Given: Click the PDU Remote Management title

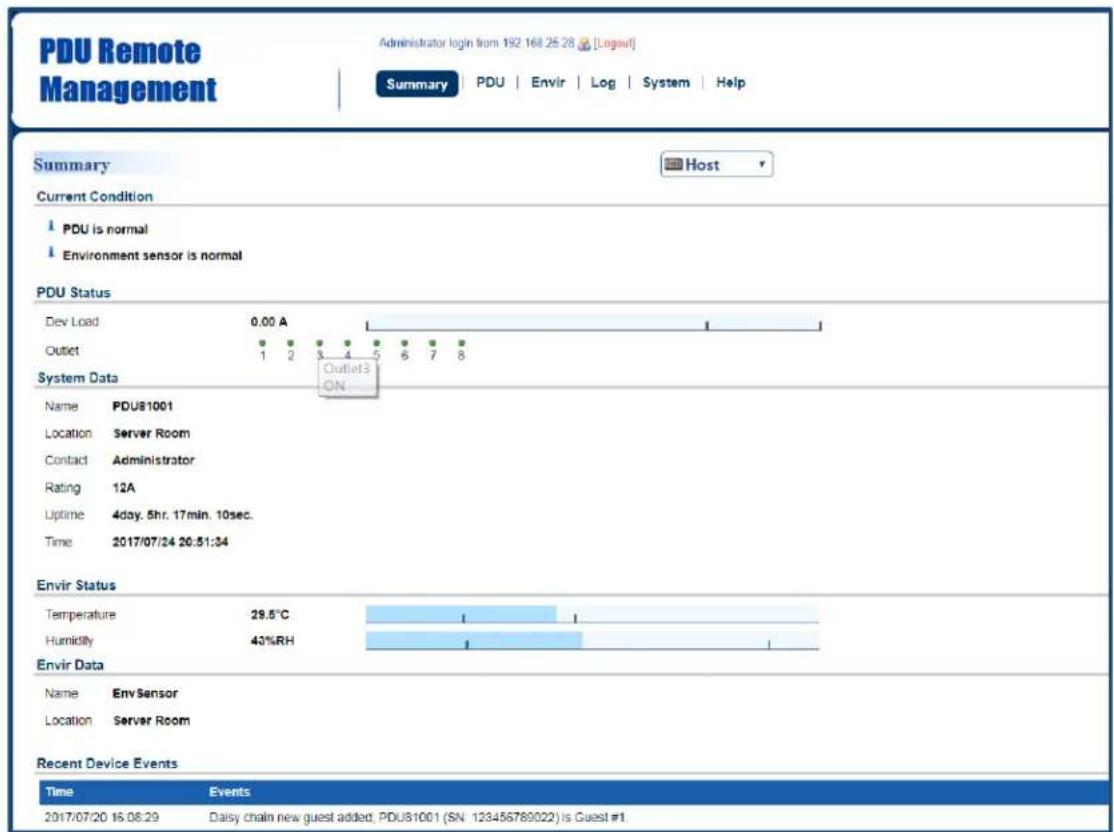Looking at the screenshot, I should tap(128, 70).
